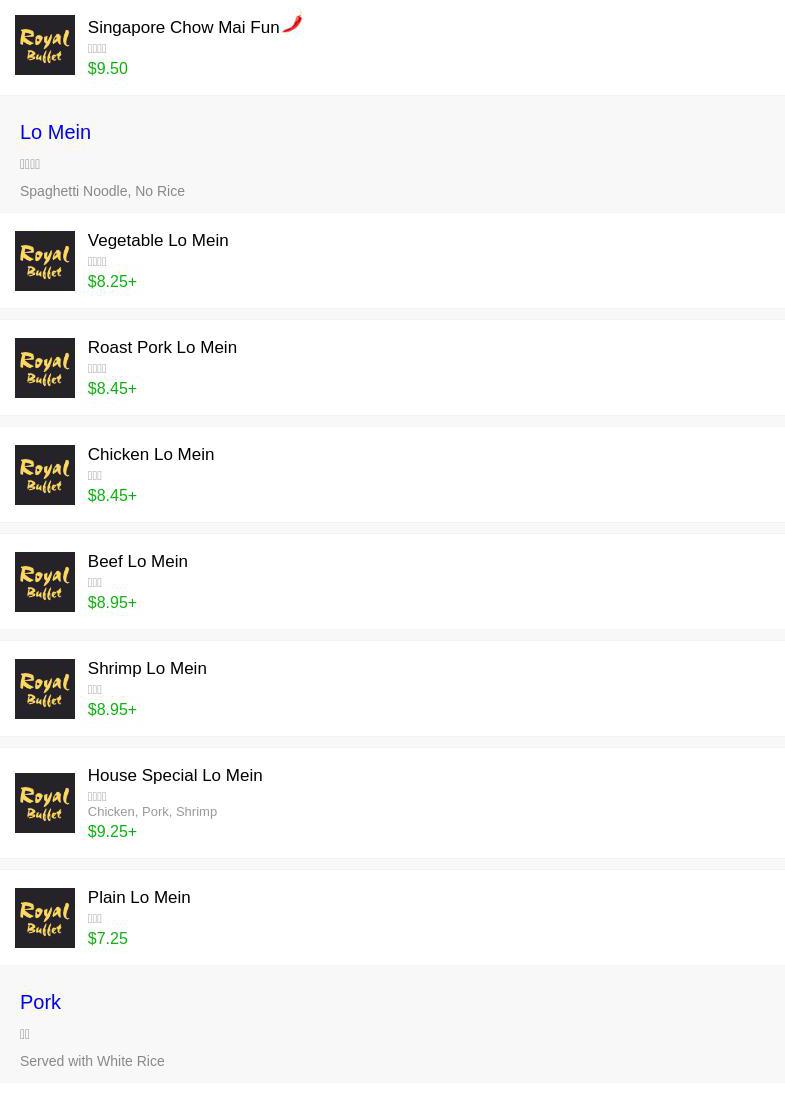The height and width of the screenshot is (1094, 785).
Task: Select the Singapore Chow Mai Fun title
Action: (184, 27)
